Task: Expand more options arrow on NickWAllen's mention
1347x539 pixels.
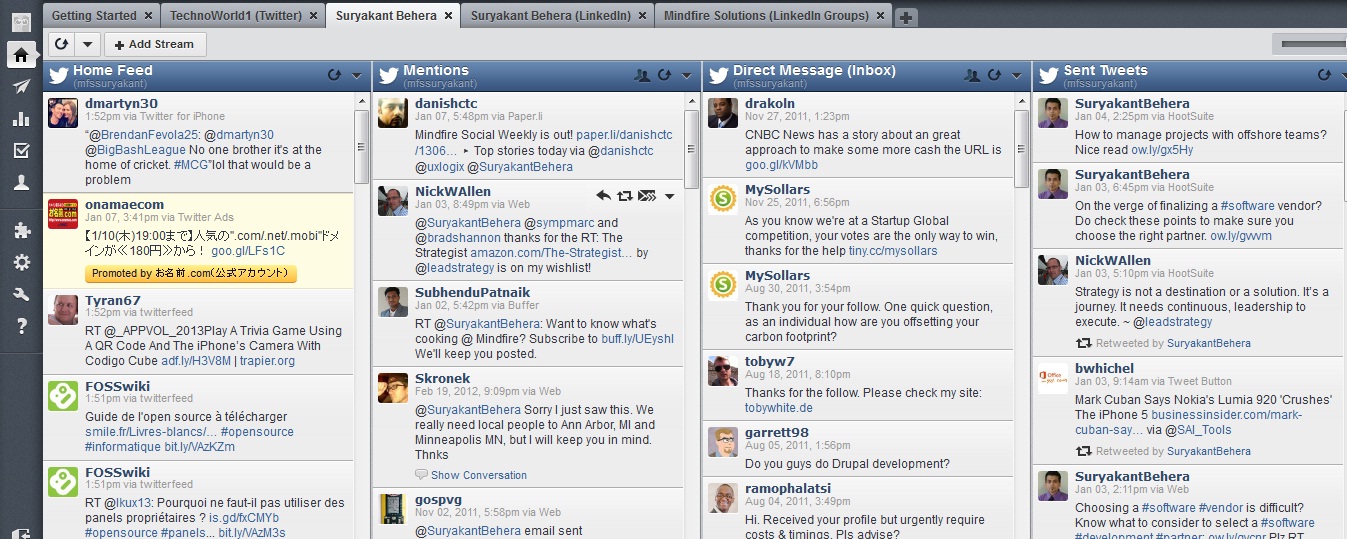Action: 670,196
